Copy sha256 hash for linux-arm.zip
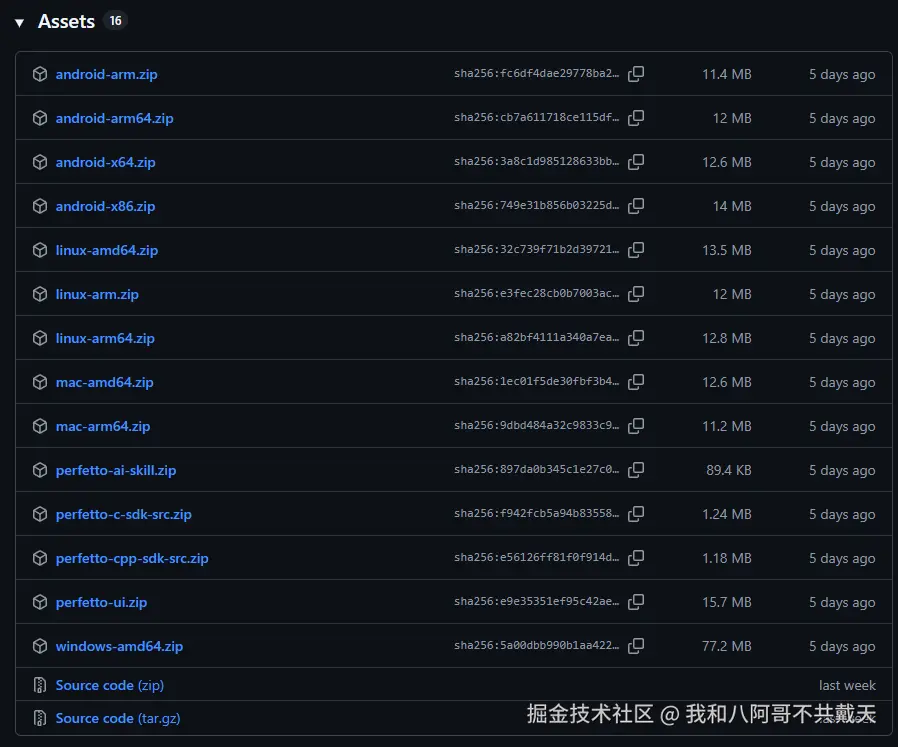Image resolution: width=898 pixels, height=747 pixels. [636, 294]
